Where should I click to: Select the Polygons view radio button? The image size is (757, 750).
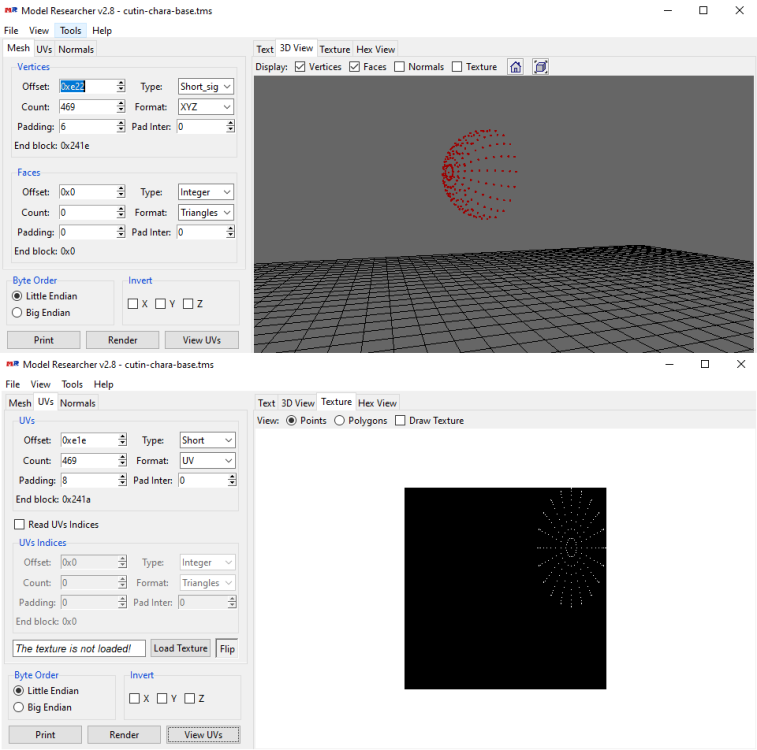339,420
